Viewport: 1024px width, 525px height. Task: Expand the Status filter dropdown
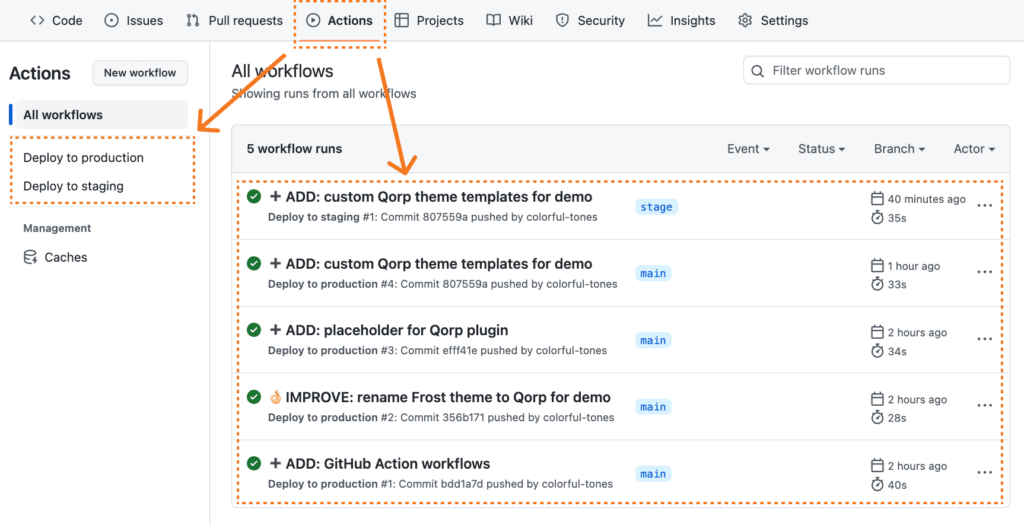click(x=821, y=149)
